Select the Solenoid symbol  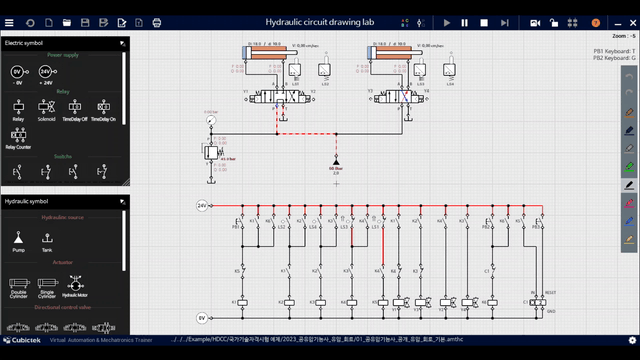click(x=47, y=110)
